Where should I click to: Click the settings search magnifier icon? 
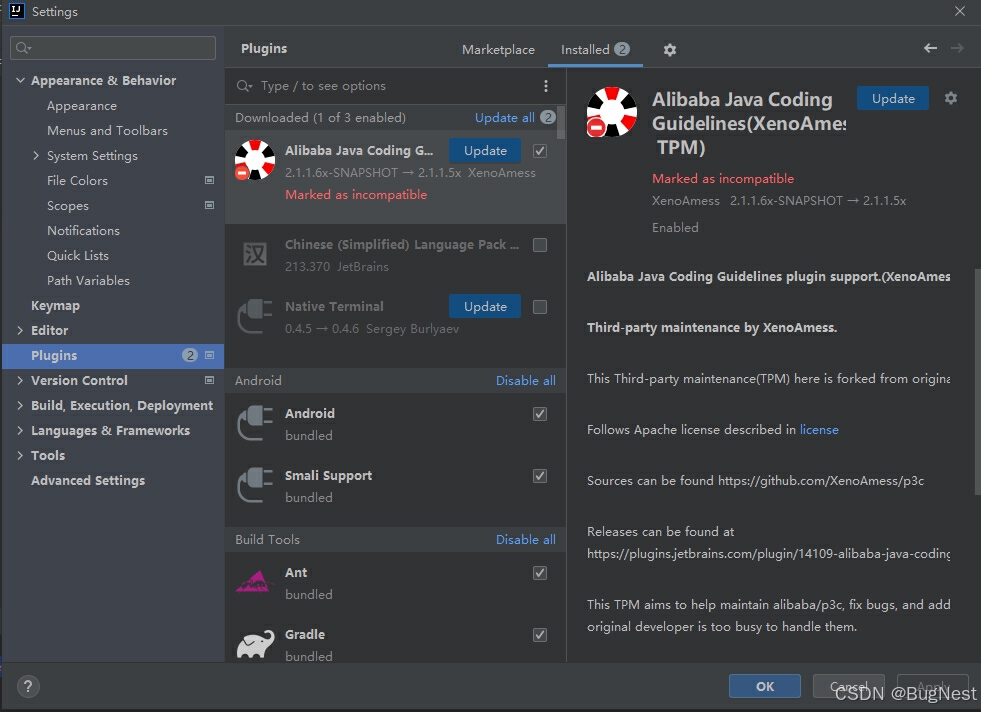click(x=23, y=48)
